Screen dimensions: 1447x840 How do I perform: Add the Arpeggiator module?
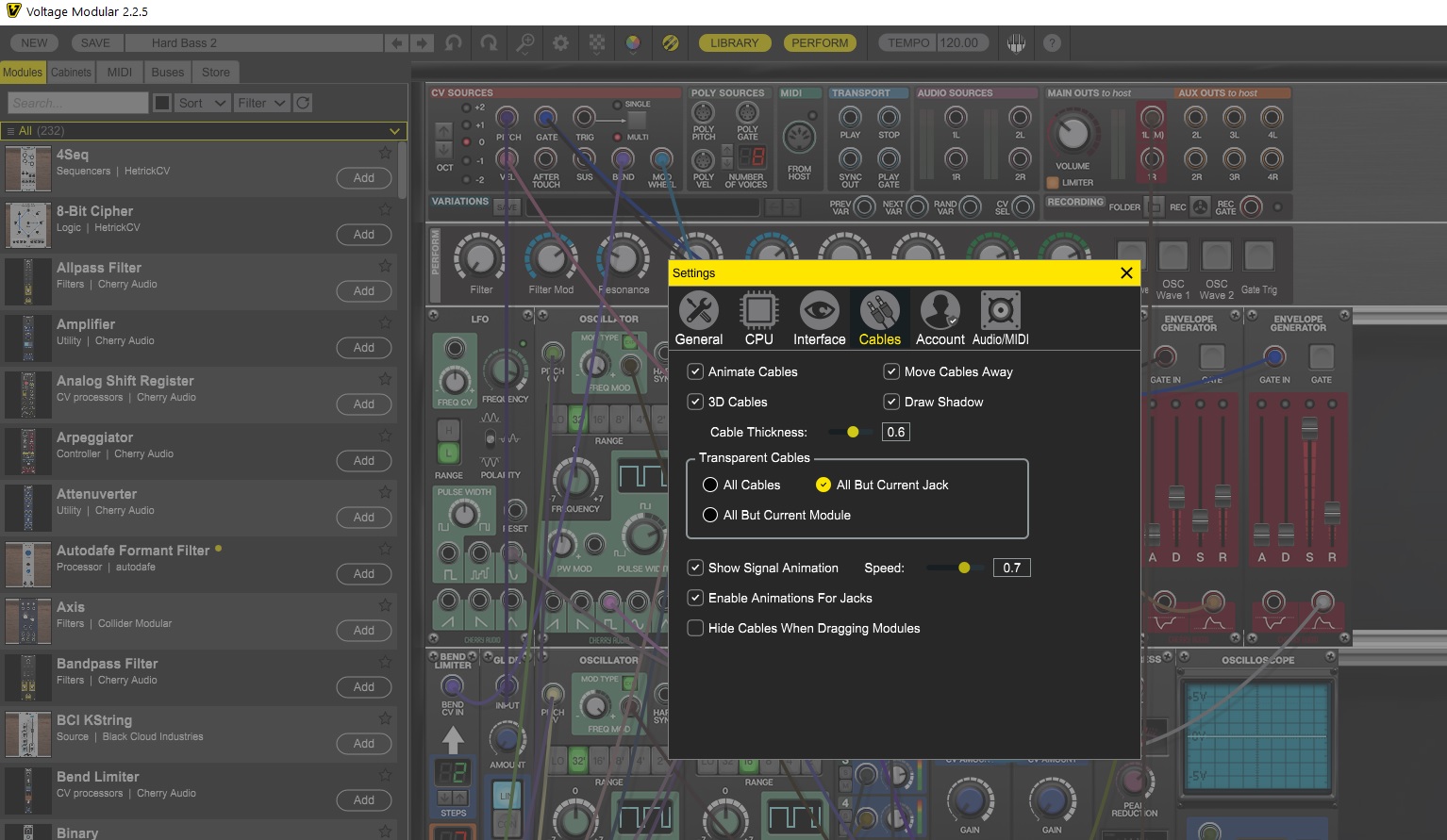364,461
